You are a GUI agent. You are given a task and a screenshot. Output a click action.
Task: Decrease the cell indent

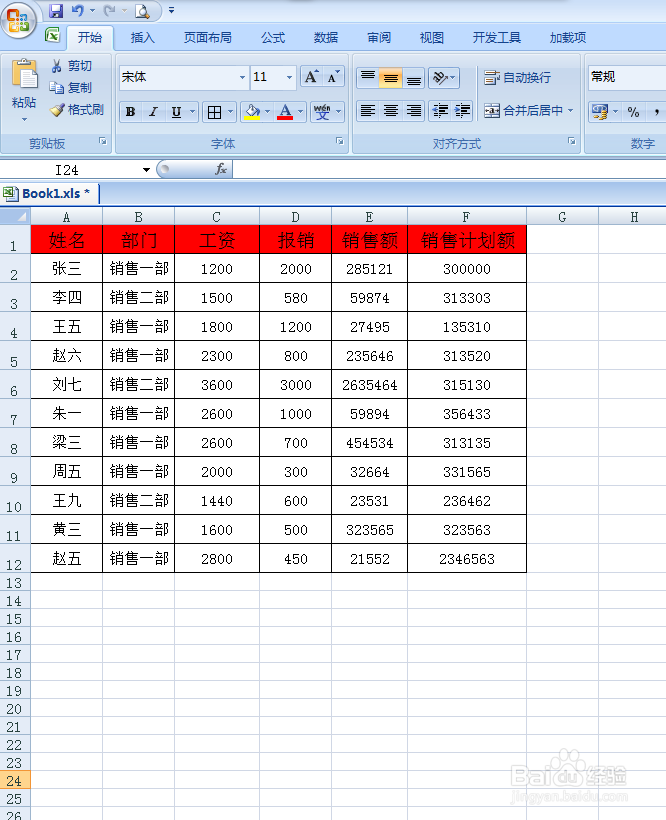[440, 110]
